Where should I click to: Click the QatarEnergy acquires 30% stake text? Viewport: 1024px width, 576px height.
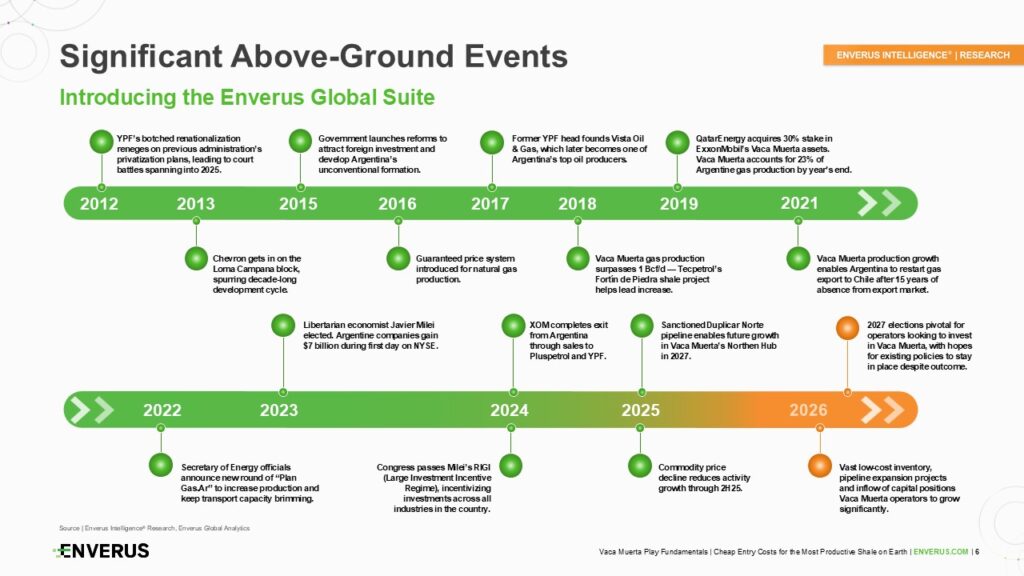[774, 154]
